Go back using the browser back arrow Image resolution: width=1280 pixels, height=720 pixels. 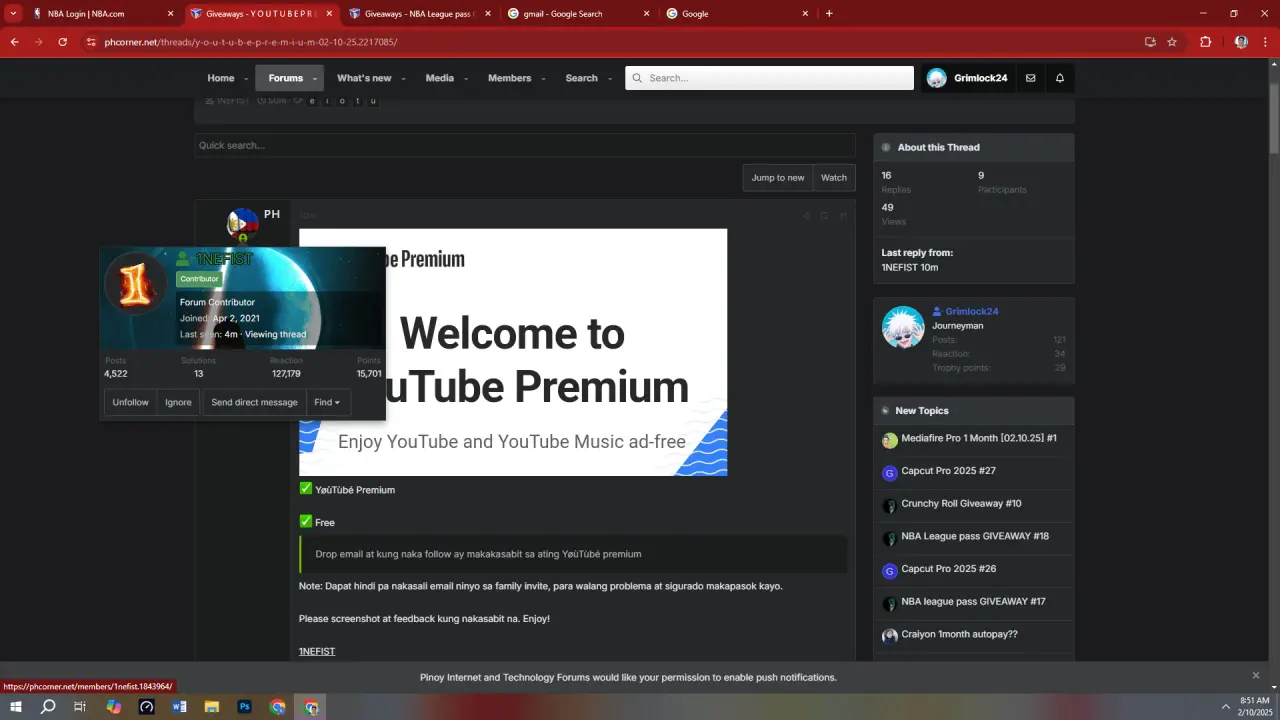pyautogui.click(x=14, y=42)
